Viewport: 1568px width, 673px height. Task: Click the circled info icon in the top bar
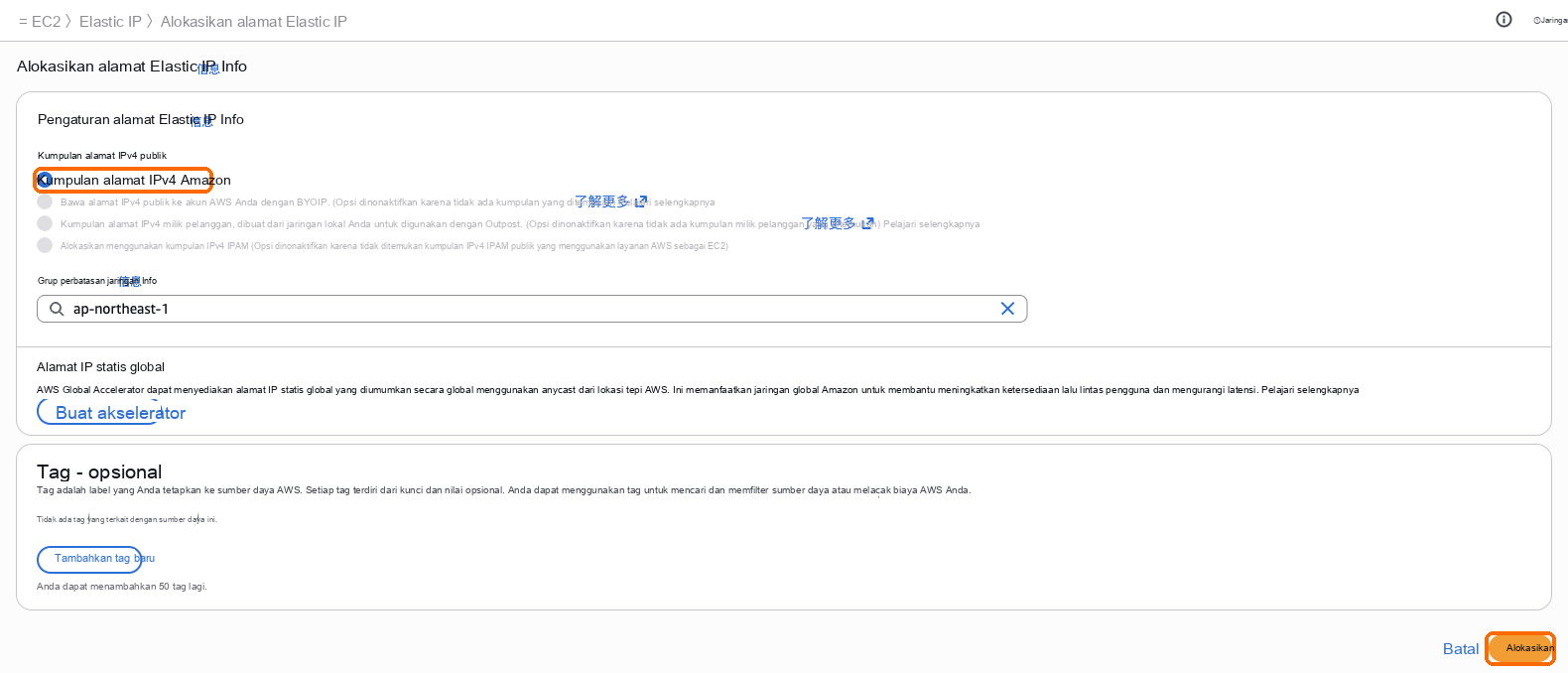pos(1503,20)
